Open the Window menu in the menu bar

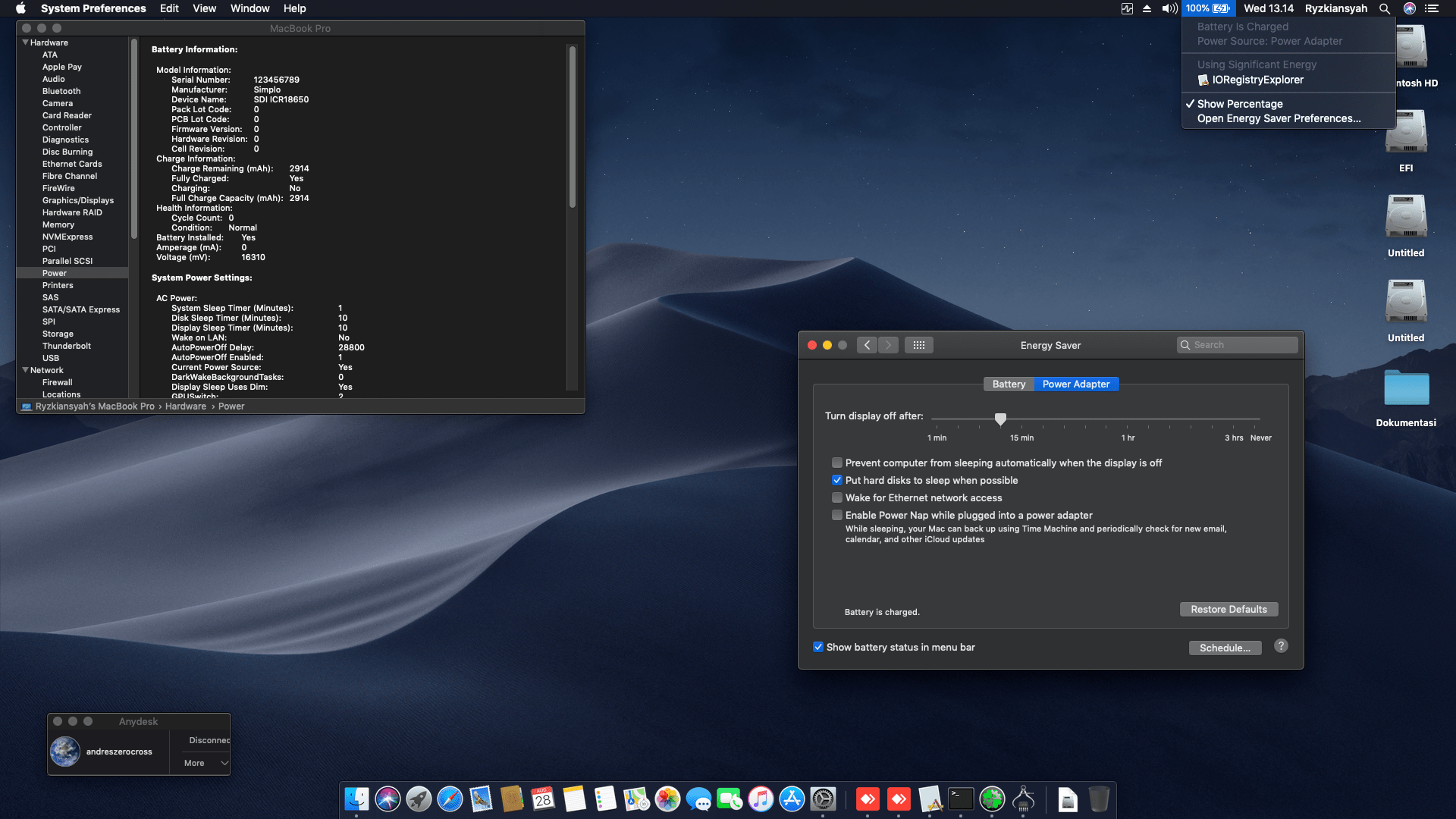tap(249, 8)
